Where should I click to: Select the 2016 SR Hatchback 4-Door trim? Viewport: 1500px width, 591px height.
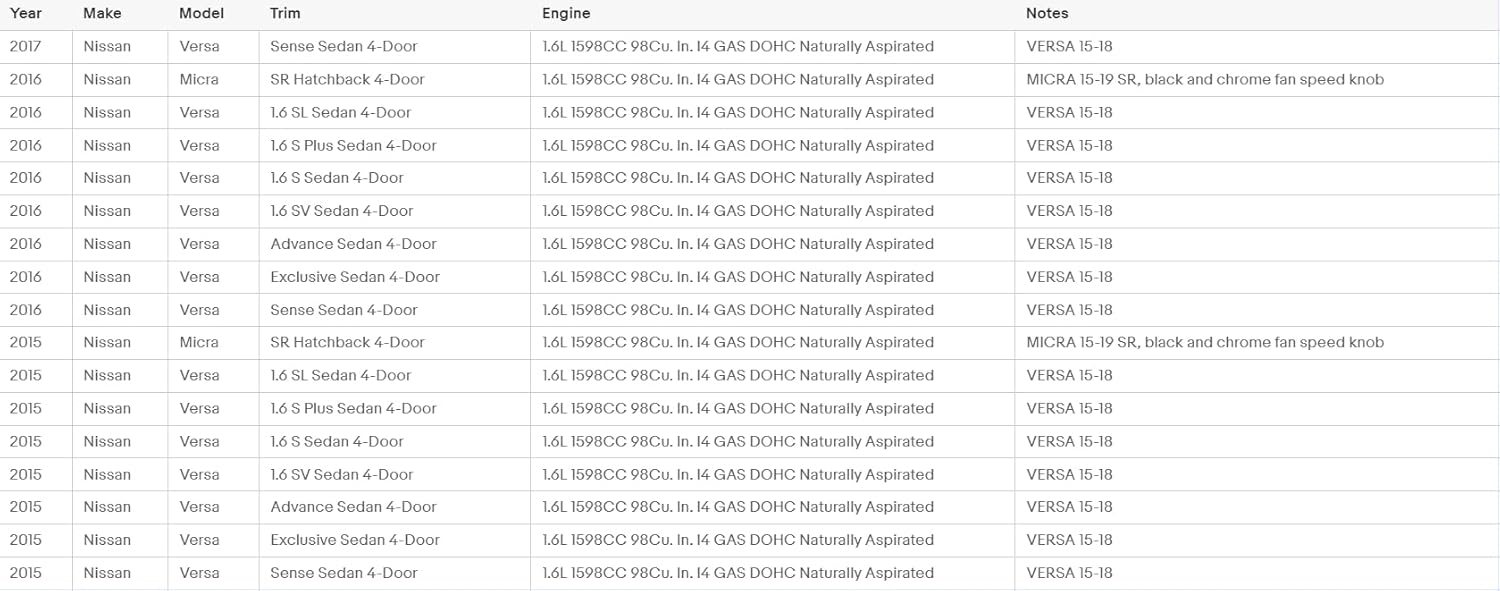coord(347,79)
